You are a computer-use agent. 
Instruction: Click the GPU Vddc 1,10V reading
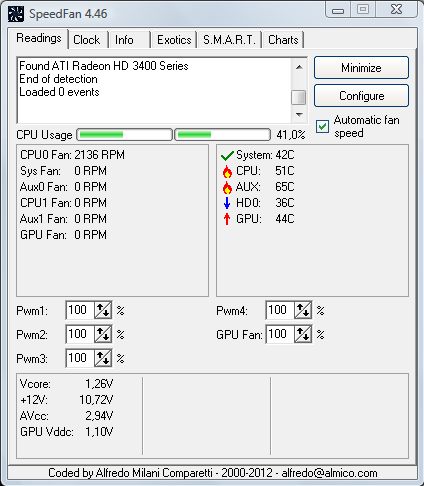pos(66,432)
